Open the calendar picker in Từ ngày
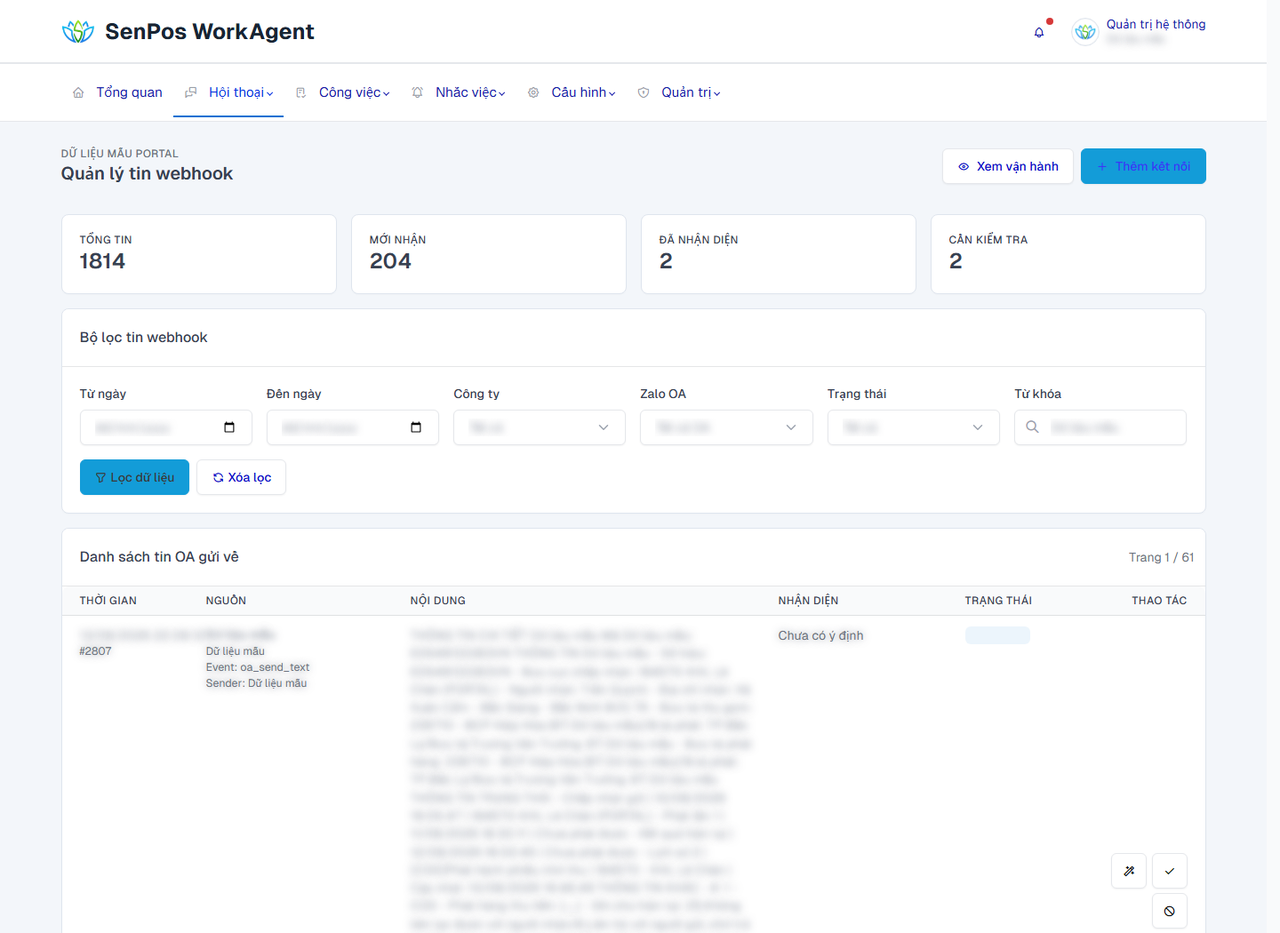The height and width of the screenshot is (933, 1280). [x=230, y=428]
